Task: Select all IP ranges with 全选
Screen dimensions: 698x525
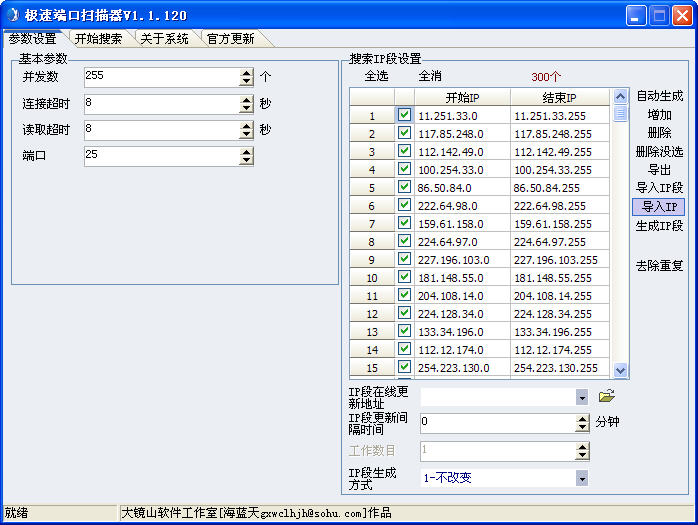Action: (x=376, y=76)
